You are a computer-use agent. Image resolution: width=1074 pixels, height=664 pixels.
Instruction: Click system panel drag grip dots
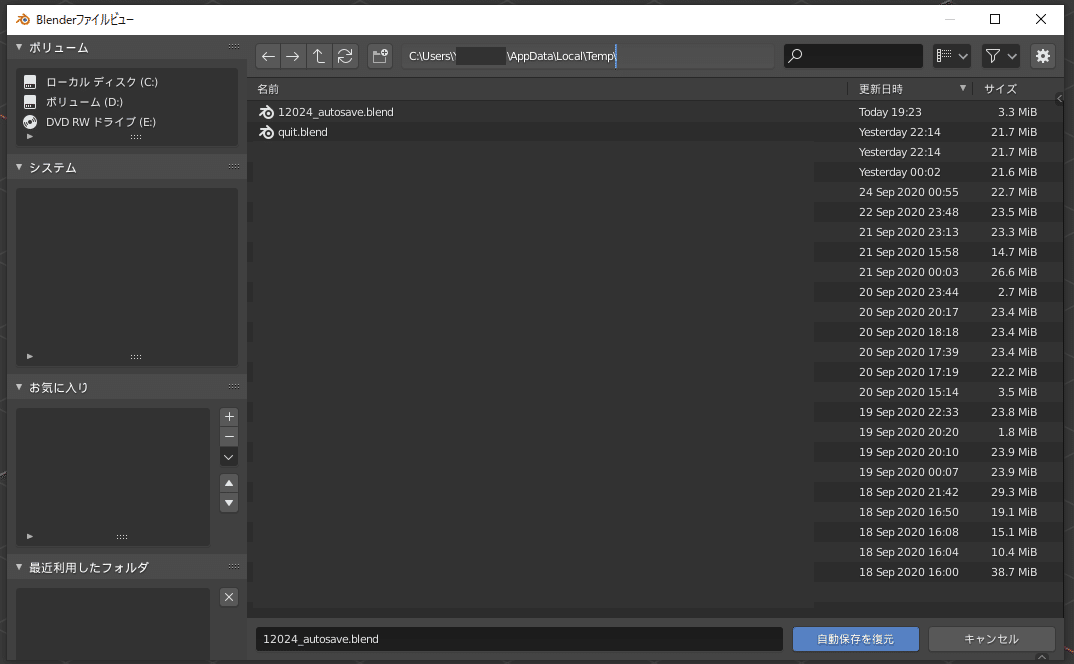click(x=234, y=167)
